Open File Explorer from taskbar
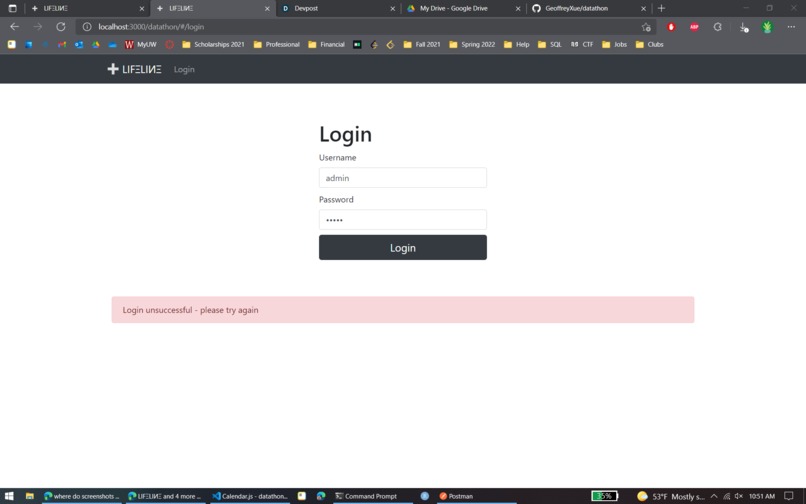 coord(30,496)
